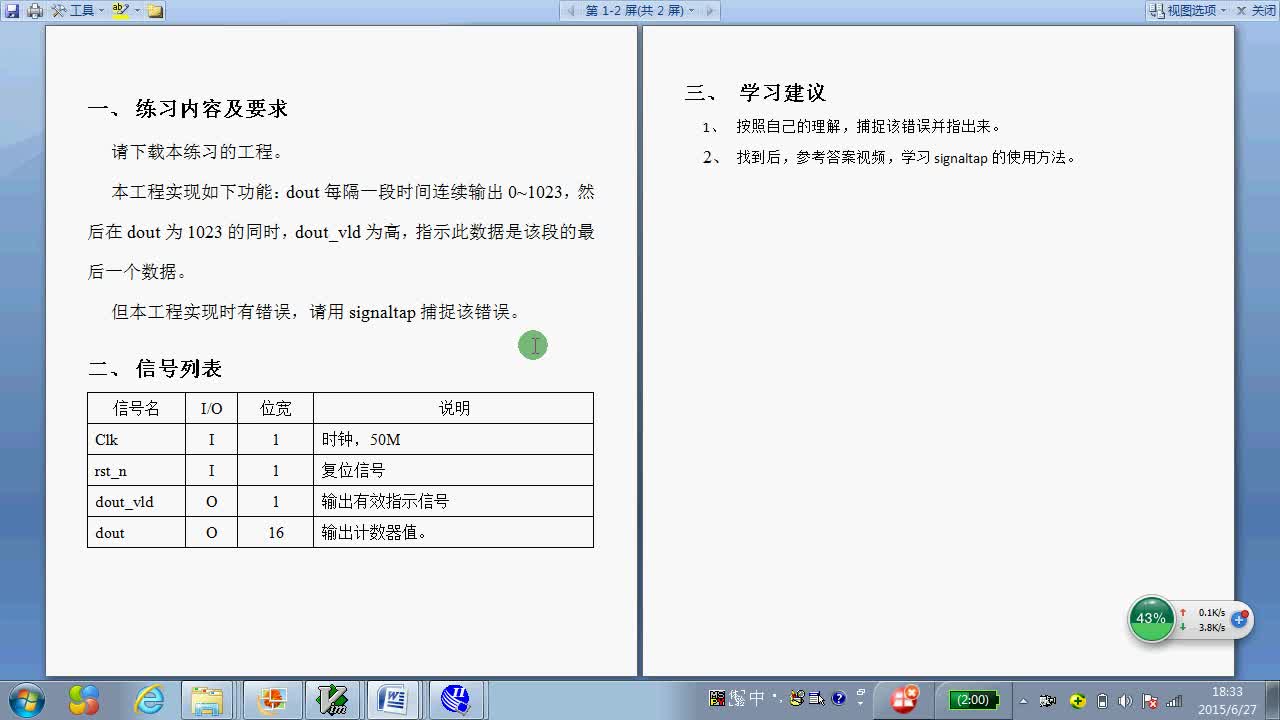Open the 工具 tools menu
Screen dimensions: 1280x720
coord(78,10)
